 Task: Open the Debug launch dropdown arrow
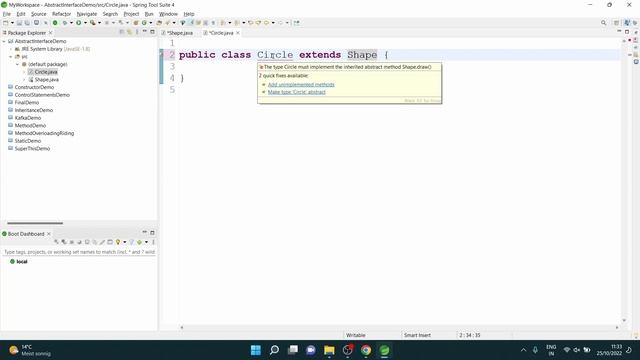coord(71,23)
